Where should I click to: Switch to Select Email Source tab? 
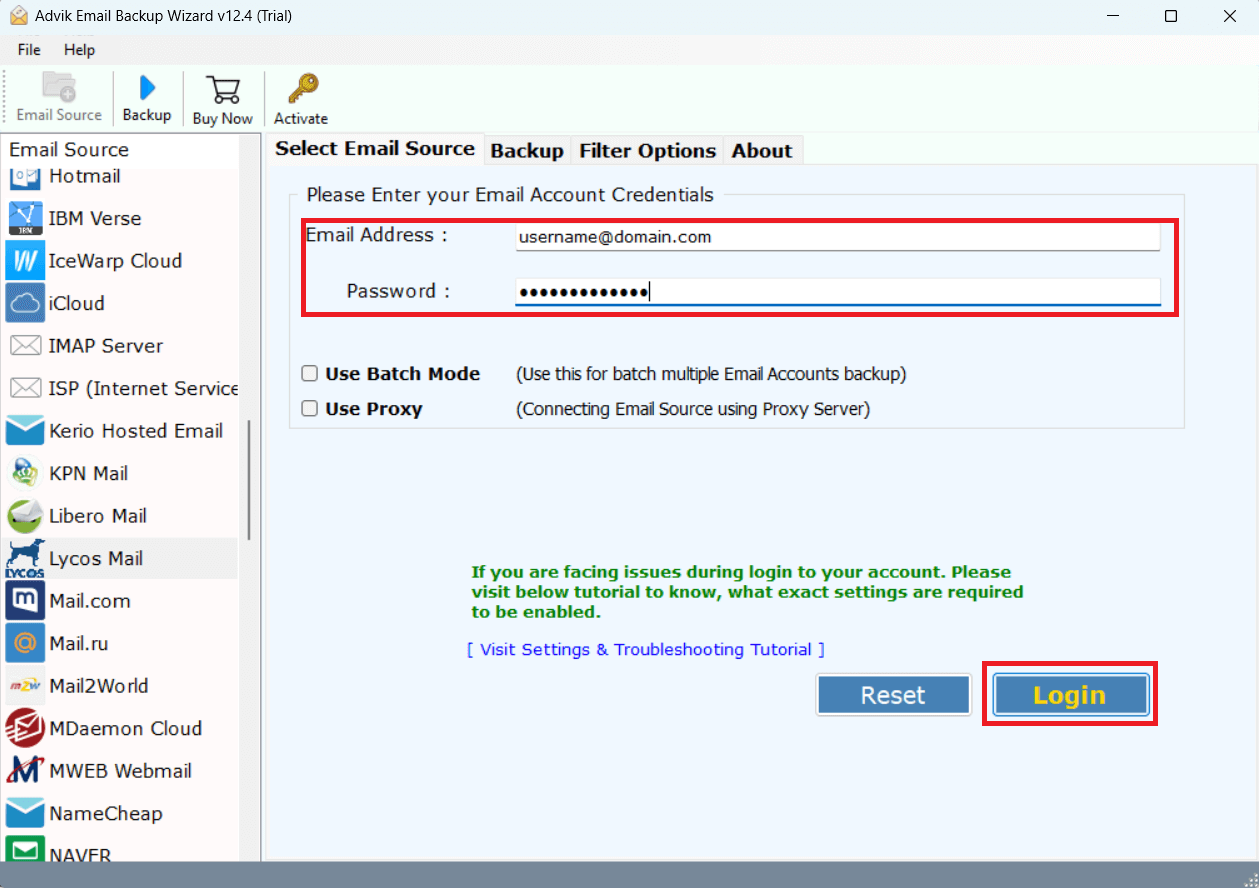pyautogui.click(x=375, y=148)
